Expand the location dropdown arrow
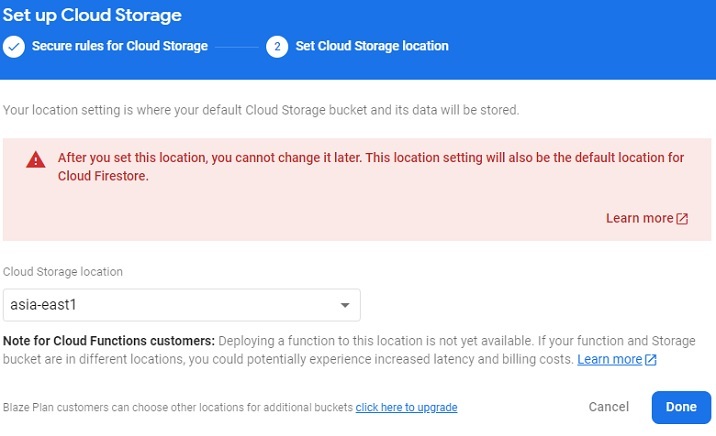 click(344, 305)
